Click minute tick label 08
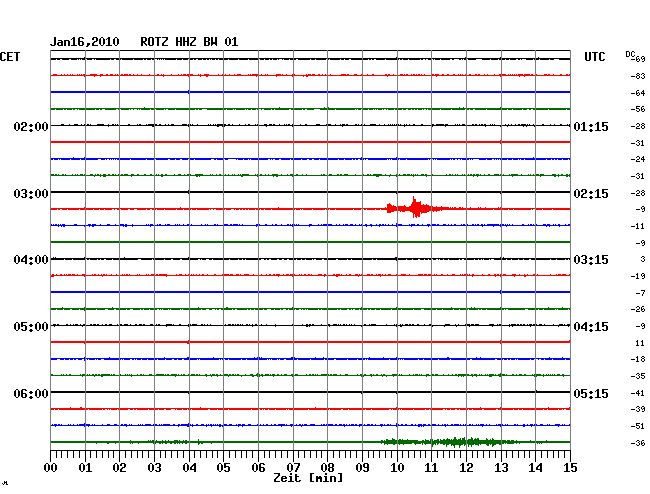The height and width of the screenshot is (494, 650). tap(327, 468)
